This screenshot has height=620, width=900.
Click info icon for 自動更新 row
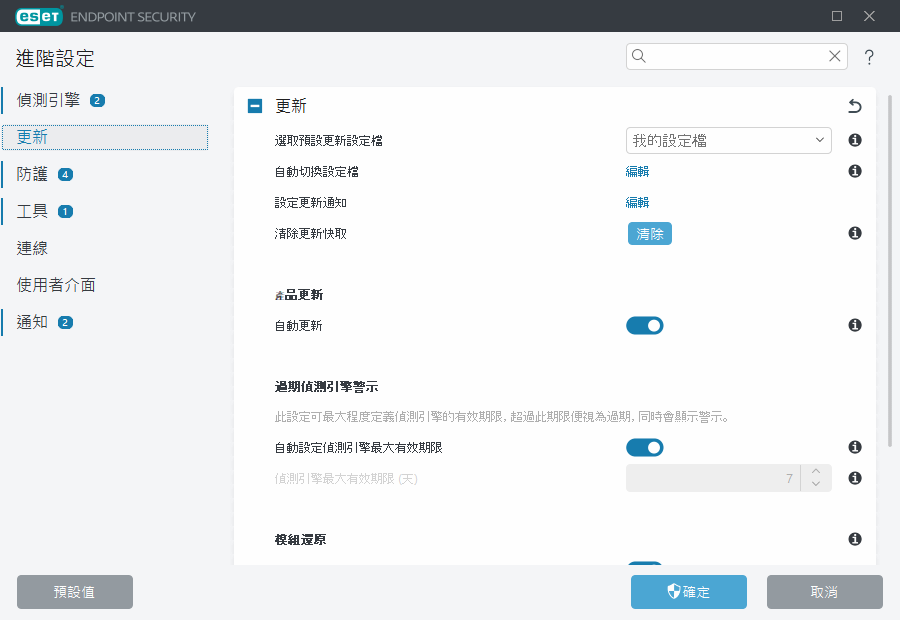tap(855, 326)
